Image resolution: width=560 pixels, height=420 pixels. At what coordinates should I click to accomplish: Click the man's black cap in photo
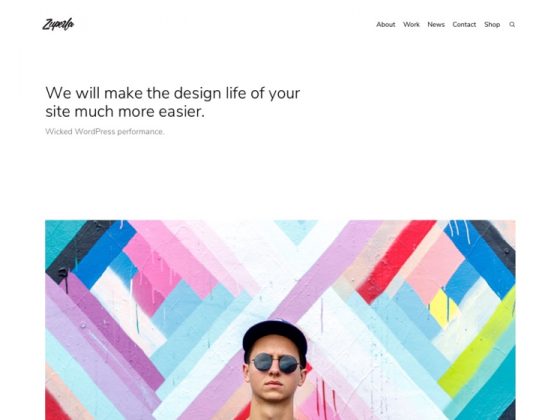tap(274, 338)
